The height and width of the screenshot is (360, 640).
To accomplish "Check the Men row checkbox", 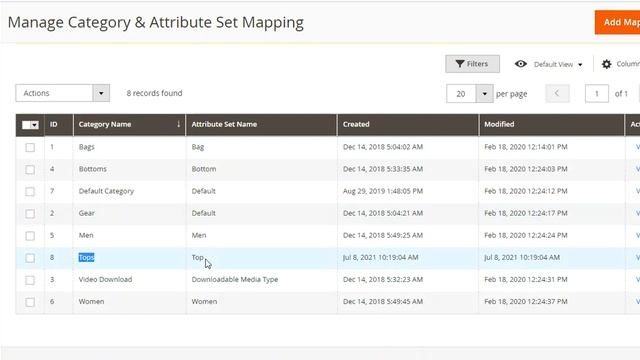I will click(x=30, y=236).
